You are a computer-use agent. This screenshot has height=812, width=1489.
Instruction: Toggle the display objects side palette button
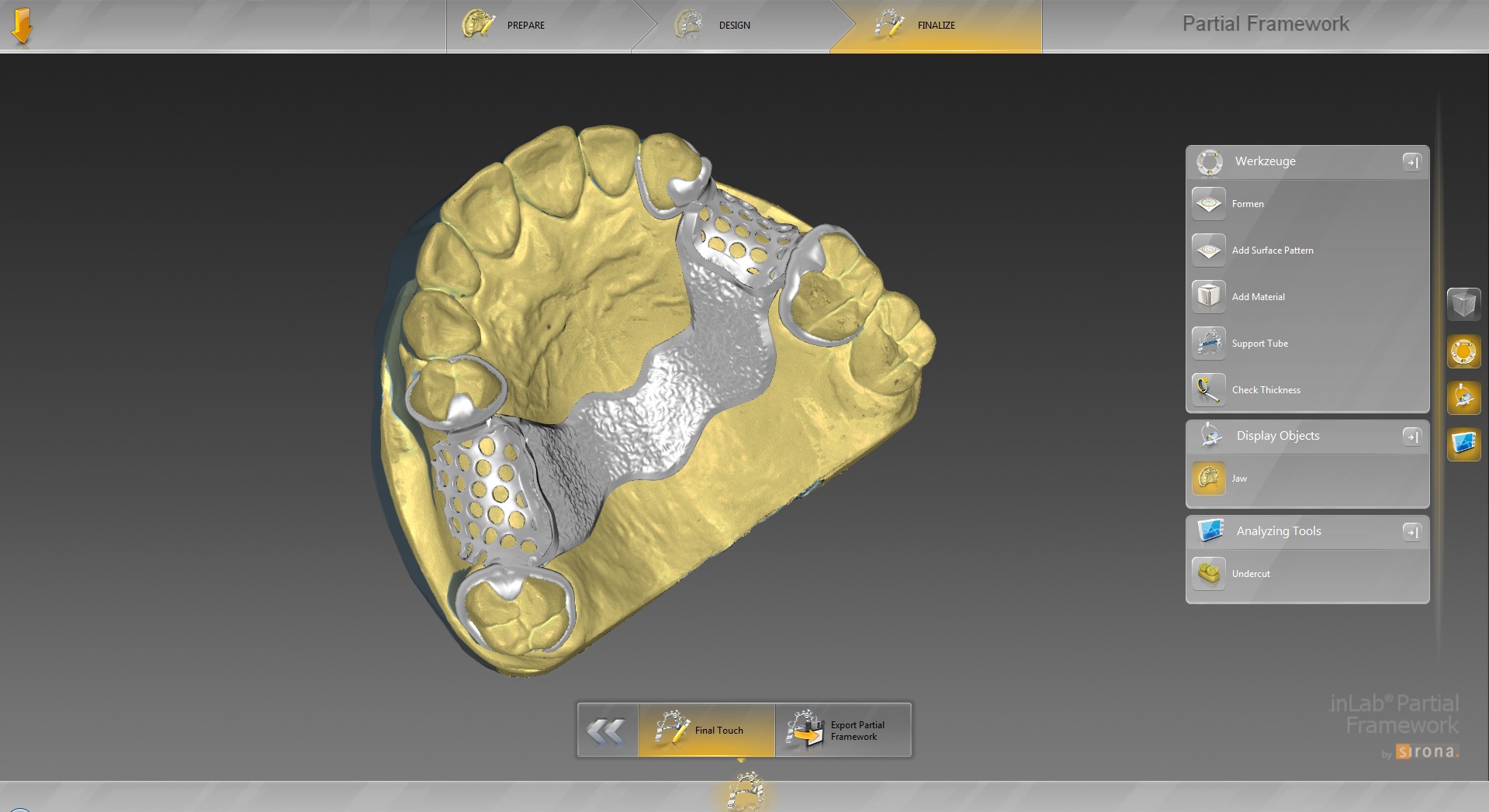click(x=1464, y=398)
